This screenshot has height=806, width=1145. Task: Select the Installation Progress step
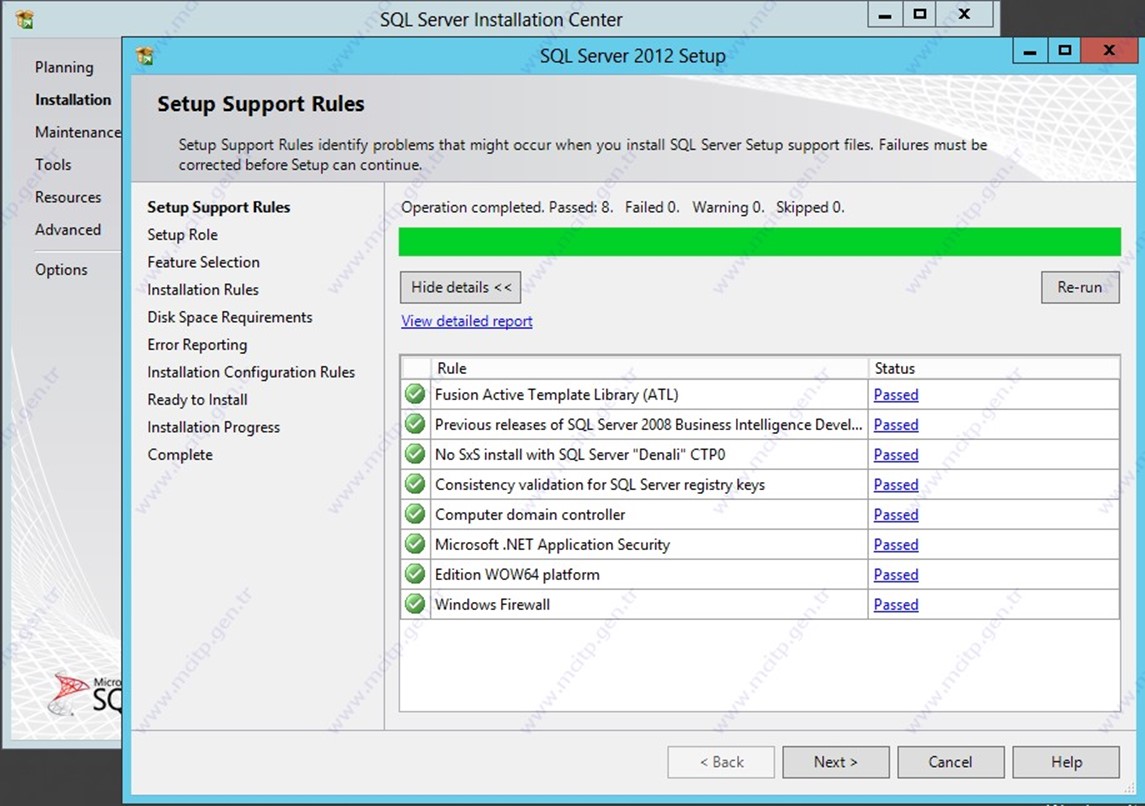(x=213, y=427)
